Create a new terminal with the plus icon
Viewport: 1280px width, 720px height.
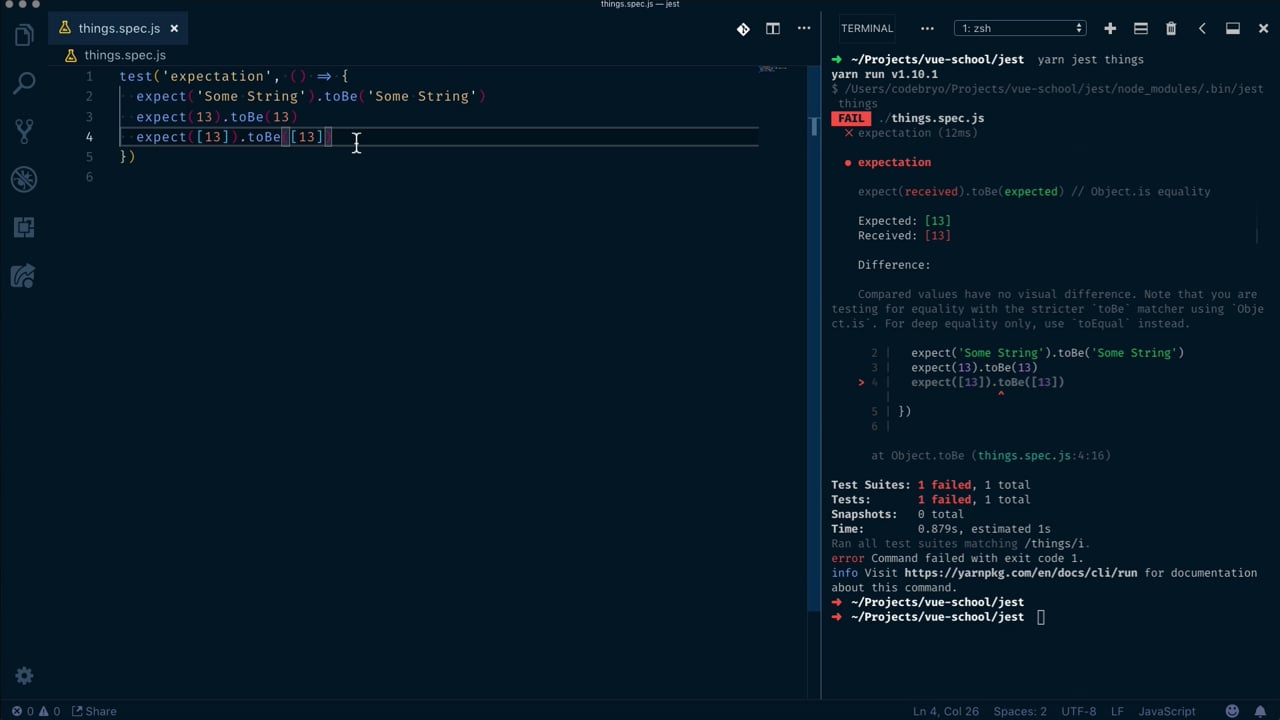click(x=1110, y=28)
